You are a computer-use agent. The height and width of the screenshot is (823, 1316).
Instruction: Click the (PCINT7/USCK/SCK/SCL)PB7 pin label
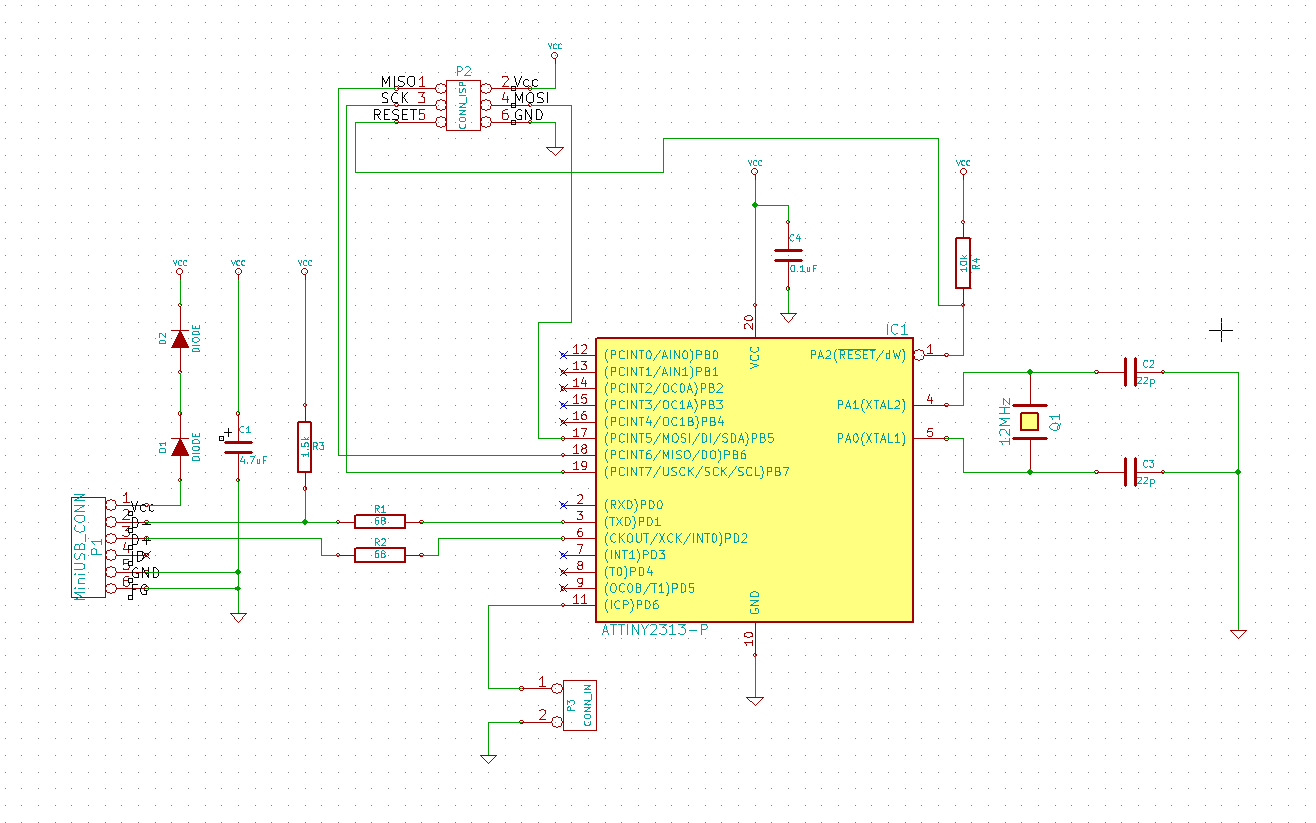(x=697, y=471)
